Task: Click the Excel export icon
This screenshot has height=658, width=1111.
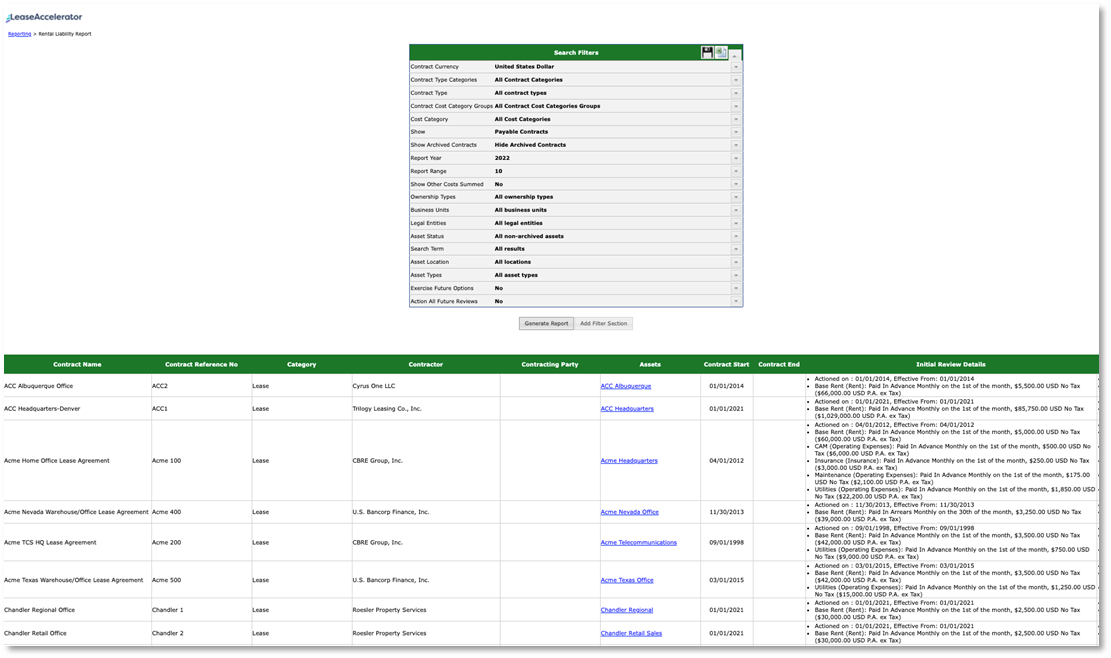Action: tap(721, 52)
